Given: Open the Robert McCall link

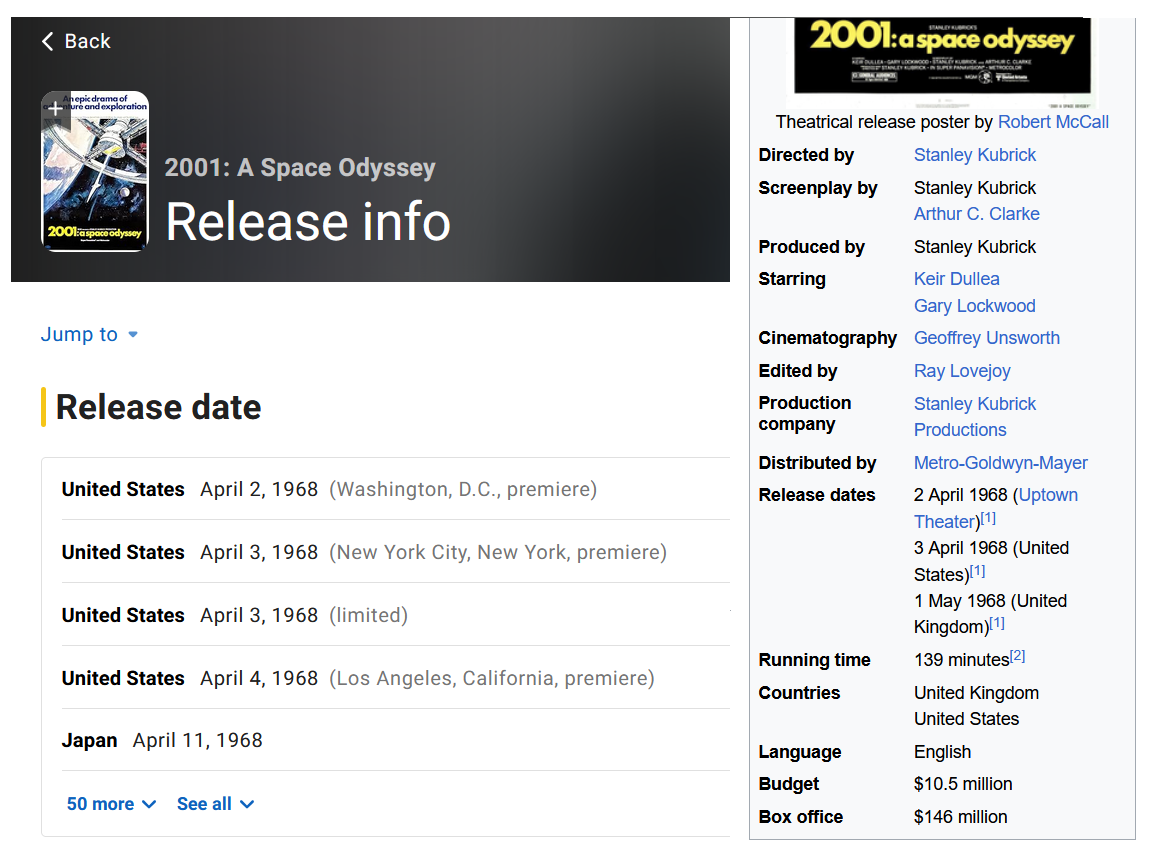Looking at the screenshot, I should (1052, 122).
